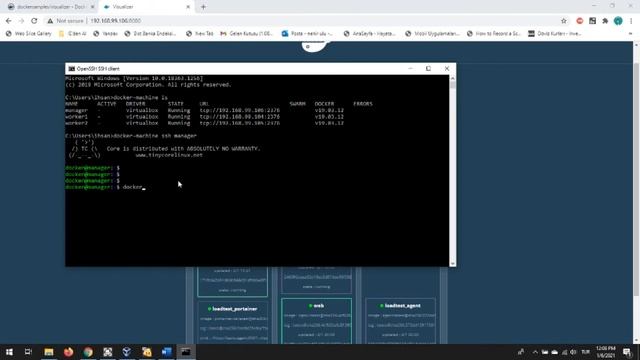The height and width of the screenshot is (360, 640).
Task: Reload the Visualizer page
Action: coord(34,21)
